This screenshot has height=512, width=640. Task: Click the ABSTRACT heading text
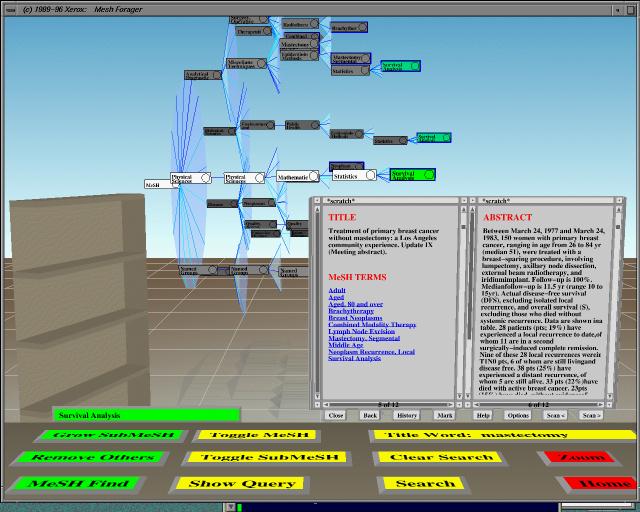tap(507, 217)
